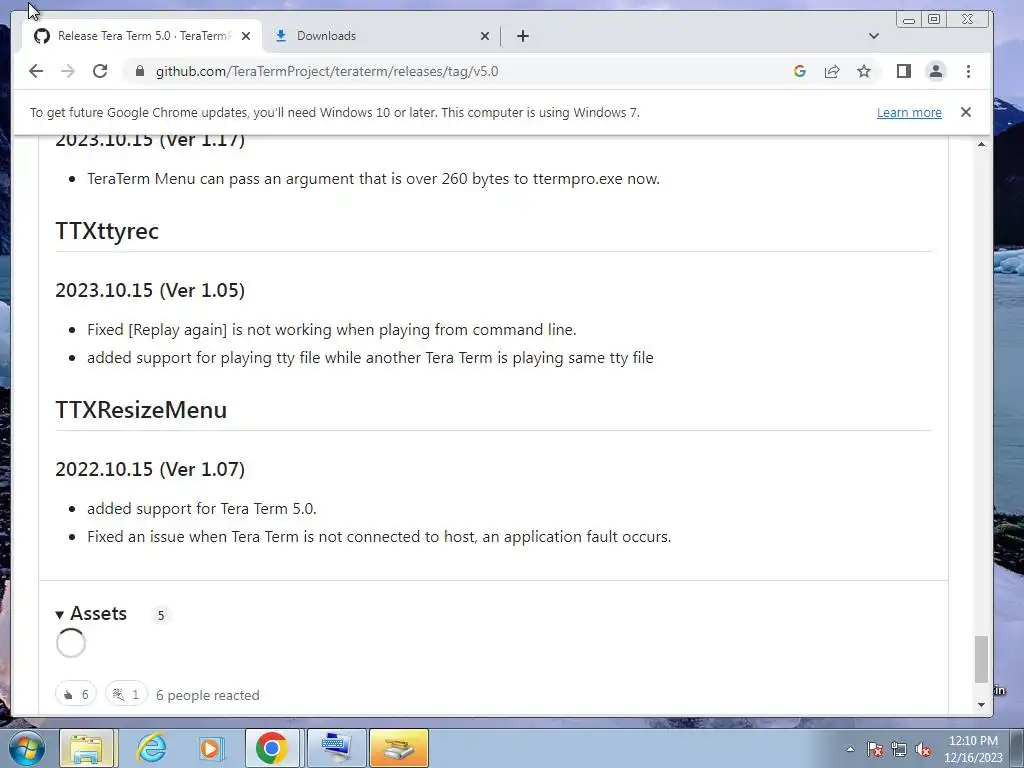The image size is (1024, 768).
Task: Click the scrollbar up arrow
Action: pyautogui.click(x=981, y=144)
